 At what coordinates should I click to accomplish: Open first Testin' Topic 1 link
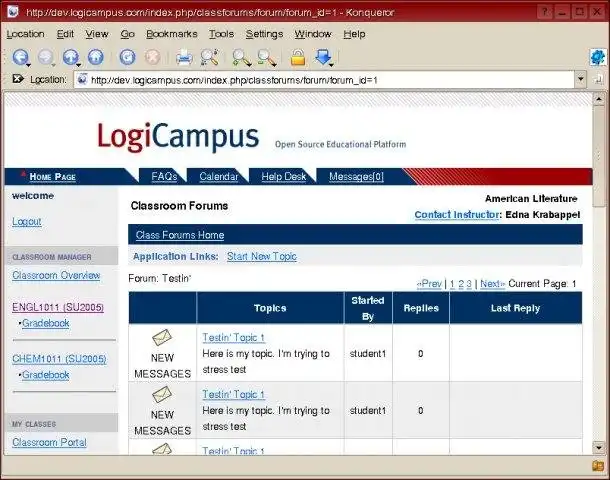tap(233, 338)
